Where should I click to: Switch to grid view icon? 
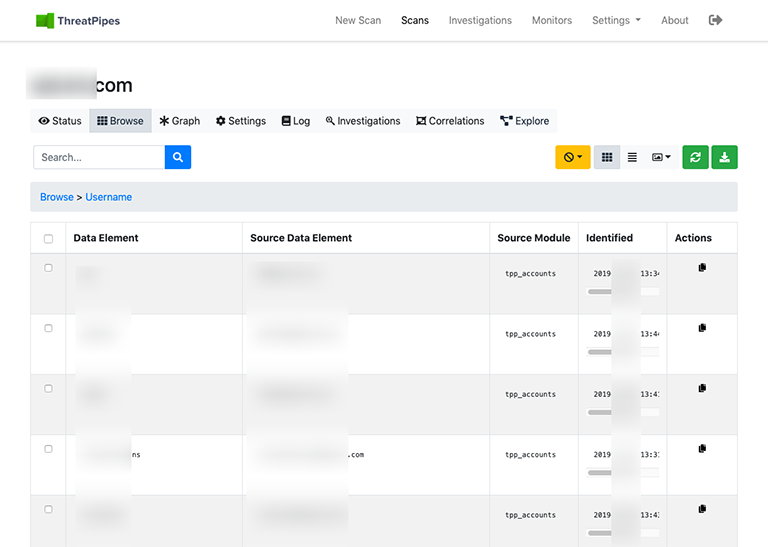click(x=607, y=157)
